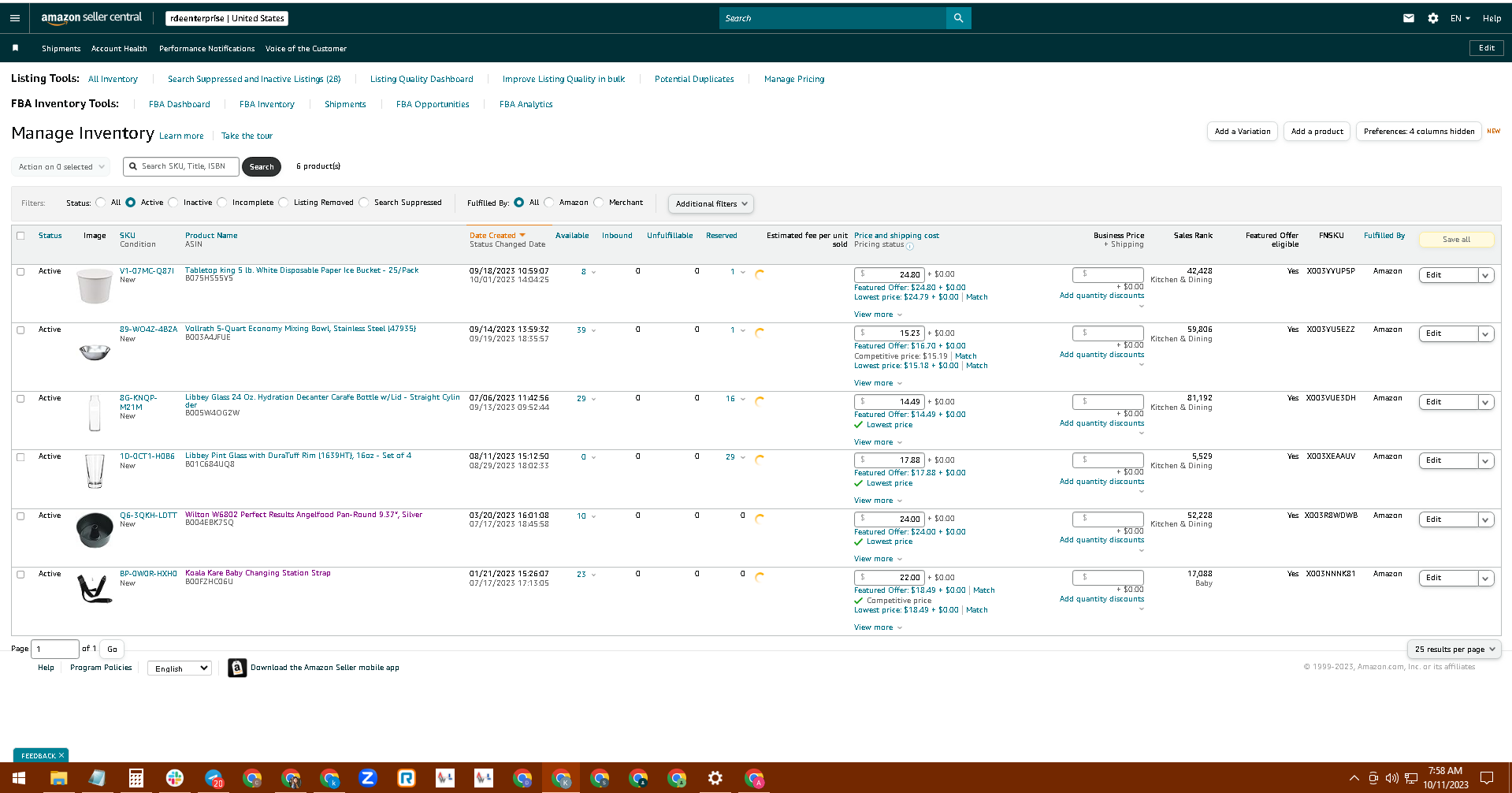The width and height of the screenshot is (1512, 793).
Task: Open Telegram with 20 badge in taskbar
Action: 214,778
